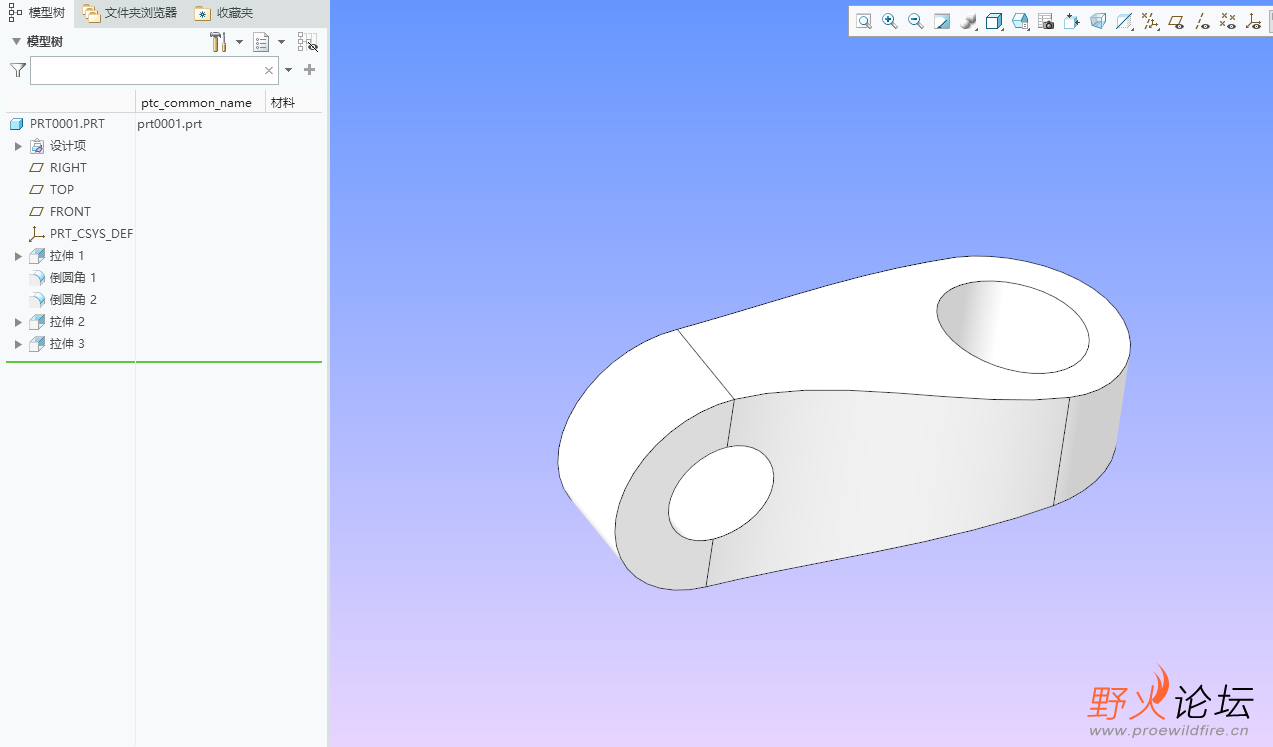
Task: Select the TOP datum plane
Action: [x=62, y=190]
